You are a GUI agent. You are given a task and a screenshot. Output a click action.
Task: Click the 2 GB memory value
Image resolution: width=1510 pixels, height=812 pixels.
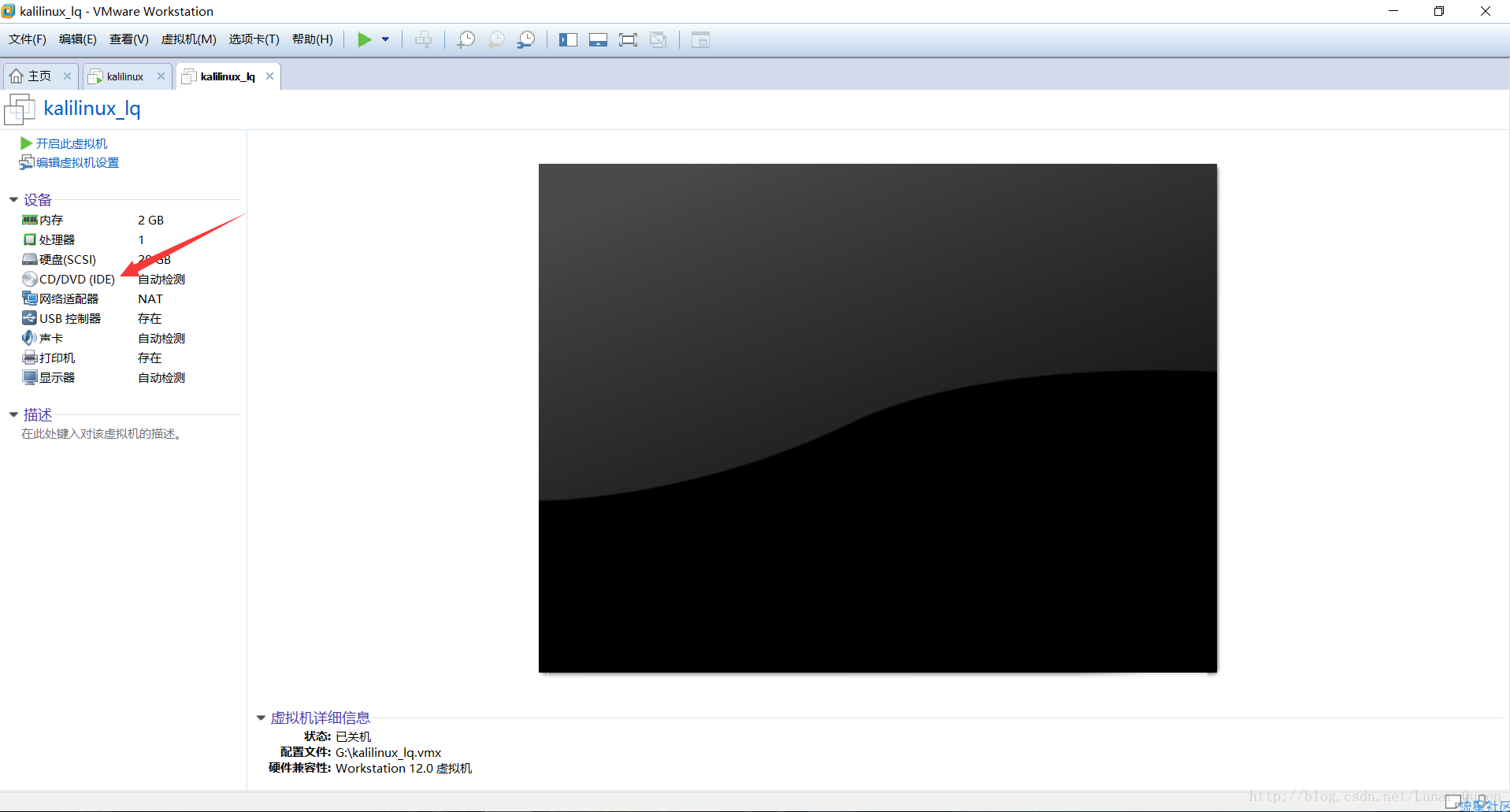coord(150,220)
